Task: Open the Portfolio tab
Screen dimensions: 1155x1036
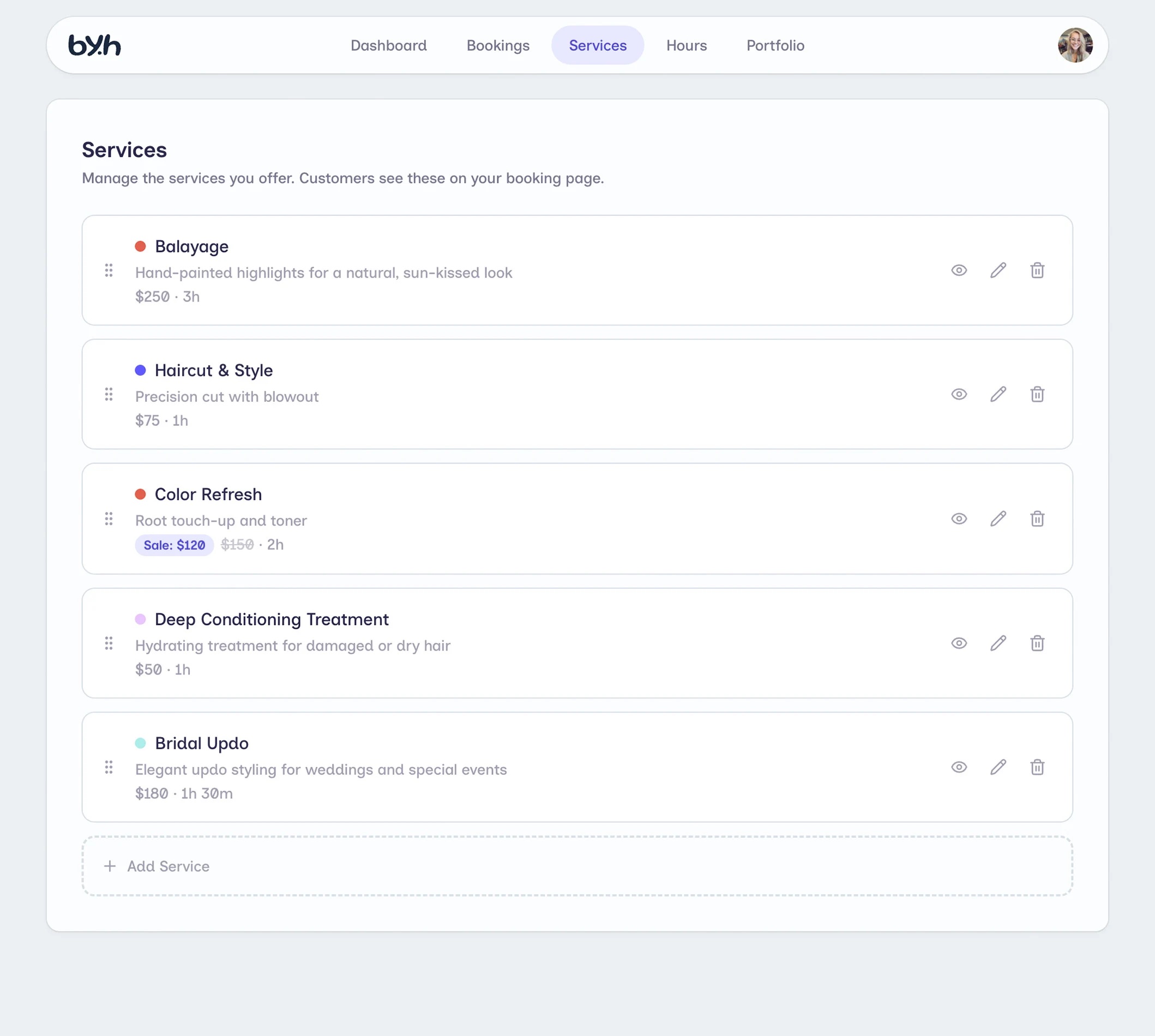Action: click(775, 46)
